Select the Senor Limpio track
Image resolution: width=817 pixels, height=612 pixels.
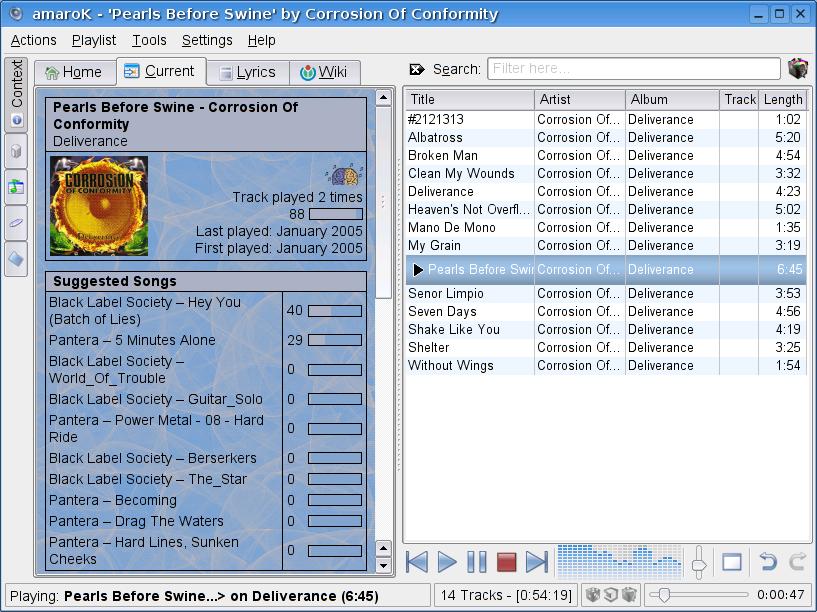pos(606,293)
